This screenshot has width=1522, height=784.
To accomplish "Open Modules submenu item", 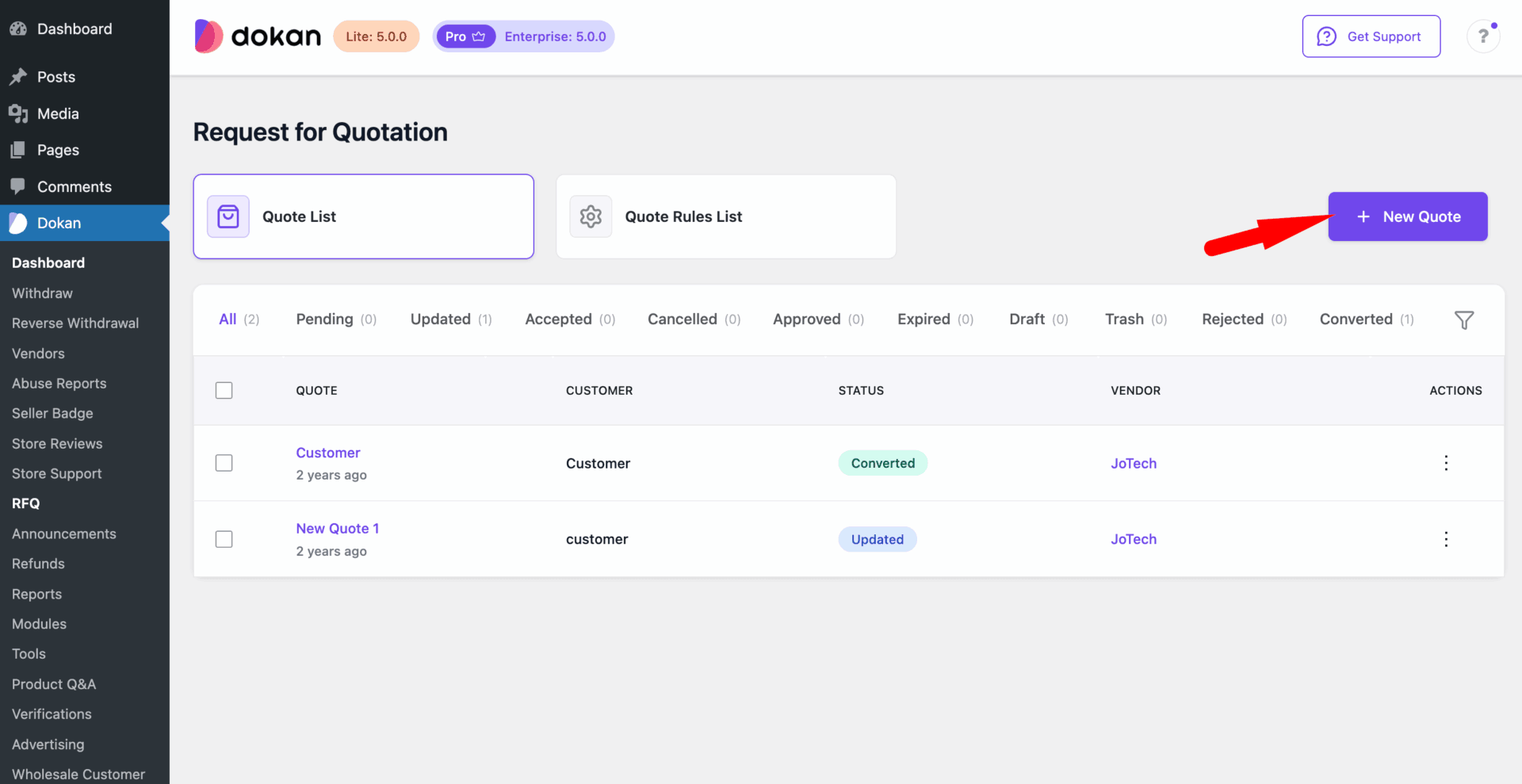I will point(39,624).
